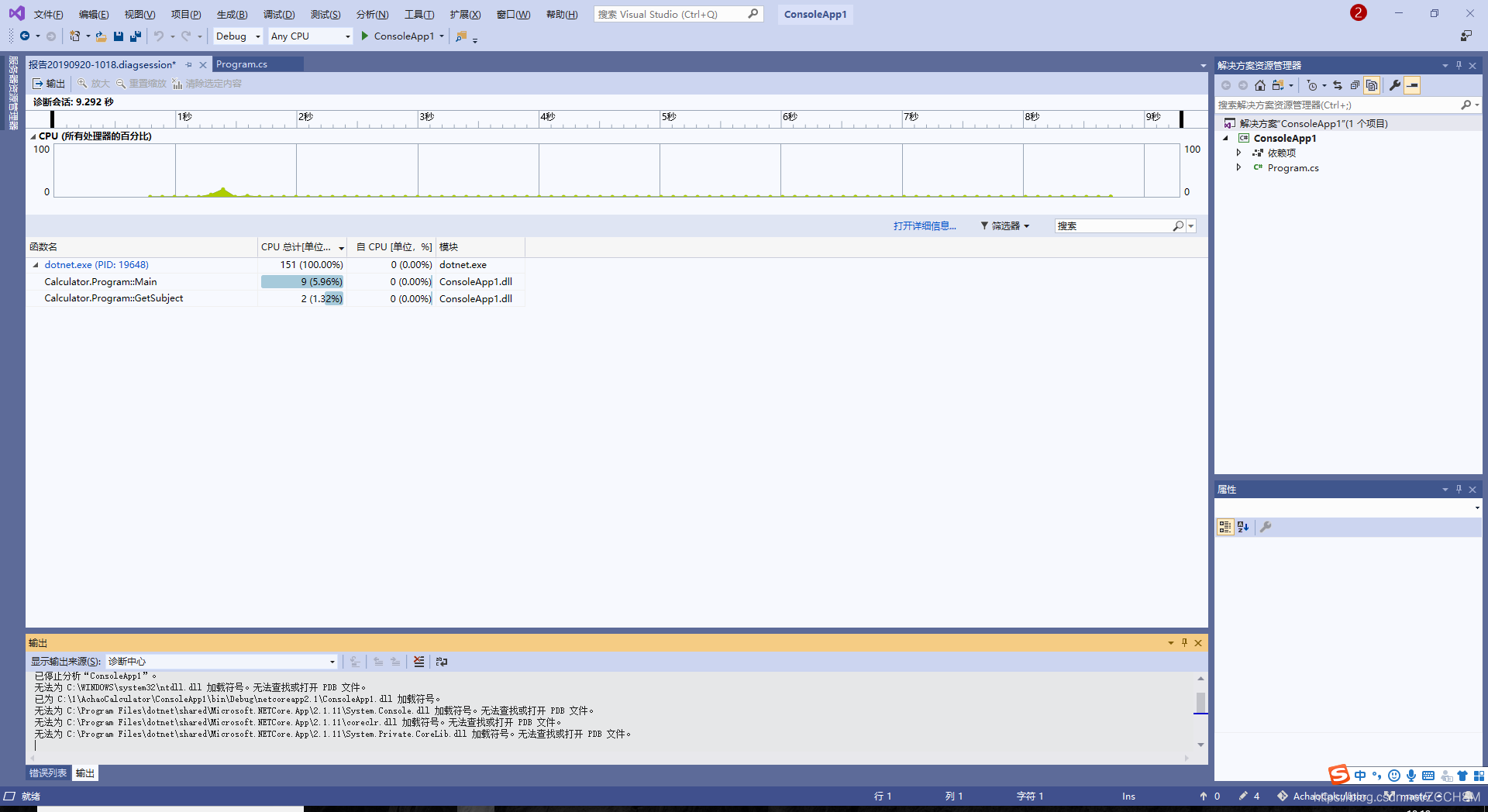Collapse the ConsoleApp1 project node
The height and width of the screenshot is (812, 1488).
pos(1226,139)
